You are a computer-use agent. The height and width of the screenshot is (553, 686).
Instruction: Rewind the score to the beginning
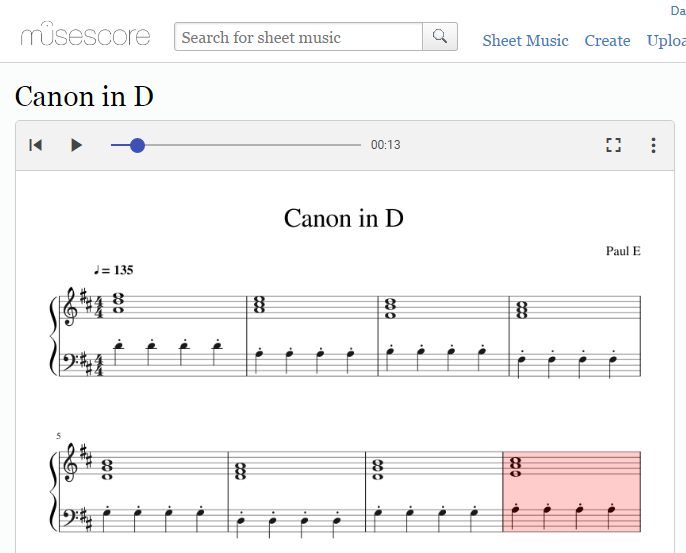[35, 145]
